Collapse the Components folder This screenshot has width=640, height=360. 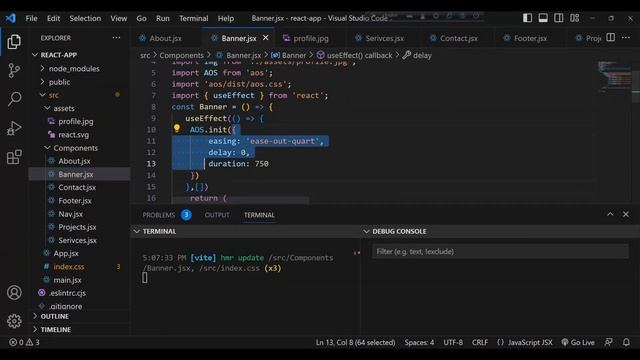(x=76, y=148)
